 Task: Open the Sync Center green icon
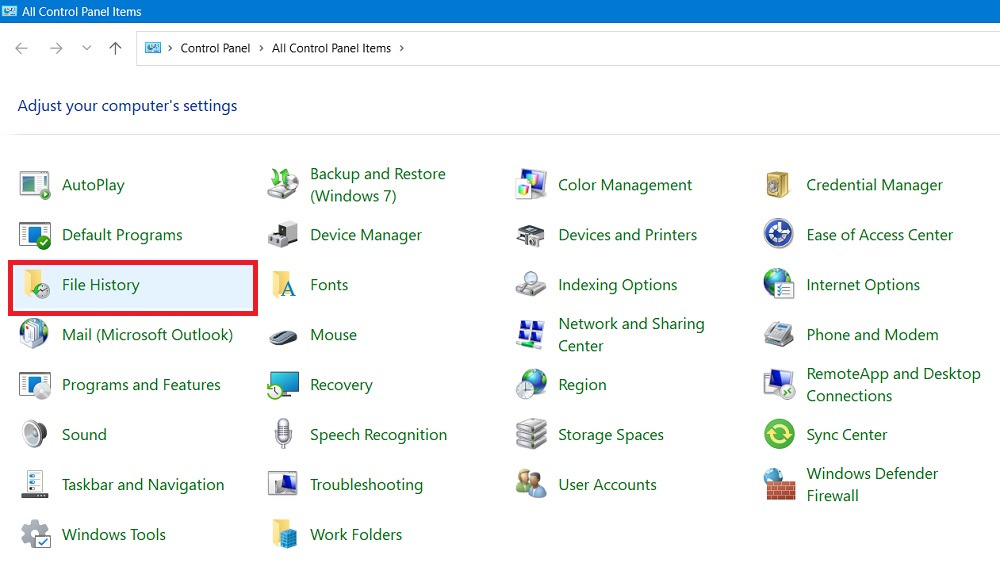(779, 435)
